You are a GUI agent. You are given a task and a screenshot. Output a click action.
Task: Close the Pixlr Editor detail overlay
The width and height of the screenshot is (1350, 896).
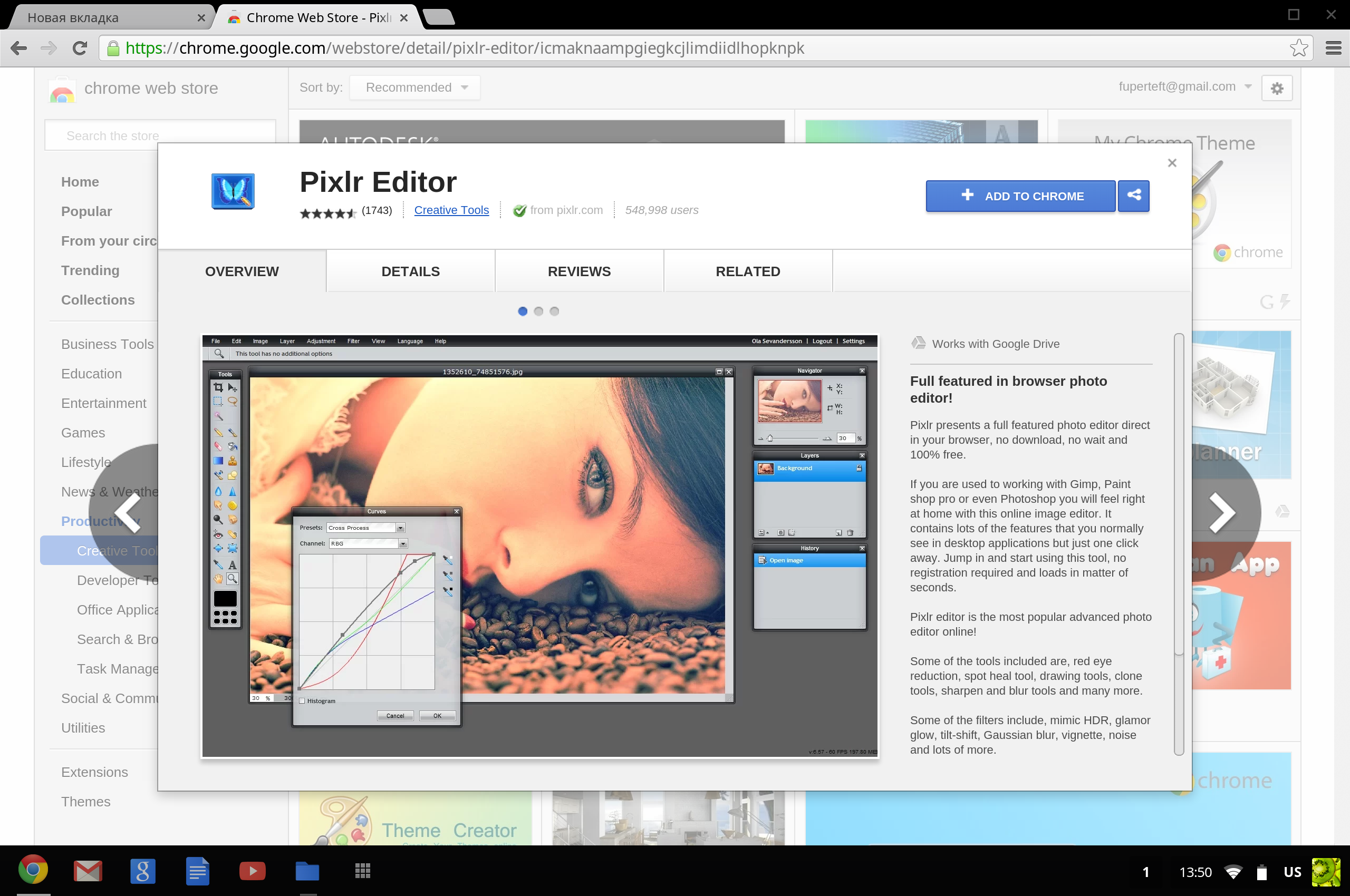(1172, 163)
